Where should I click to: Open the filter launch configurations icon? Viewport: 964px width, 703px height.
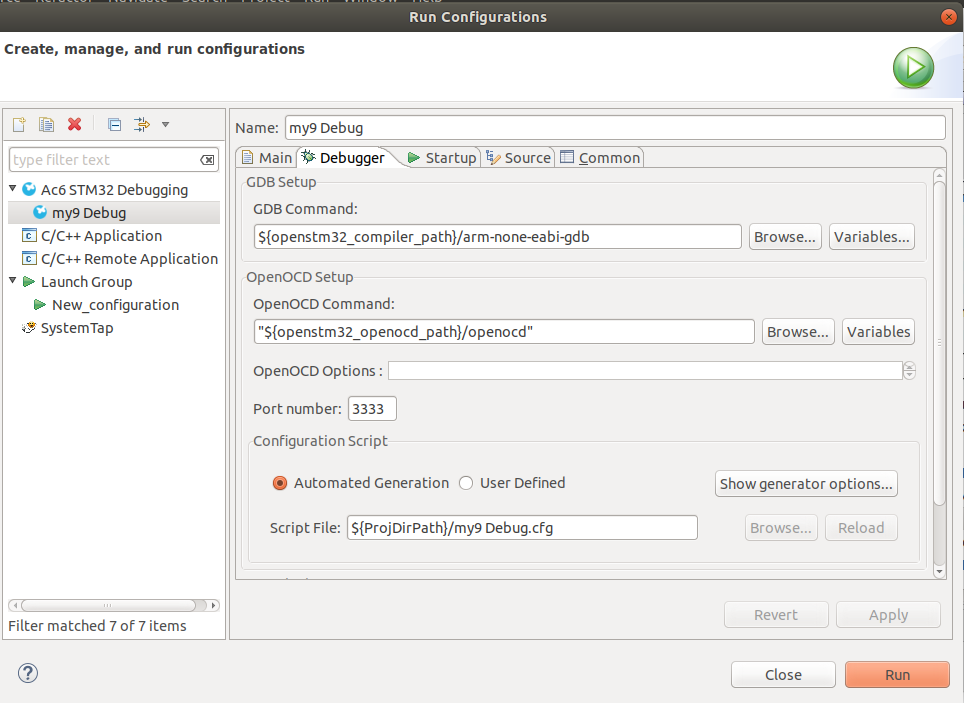point(141,125)
